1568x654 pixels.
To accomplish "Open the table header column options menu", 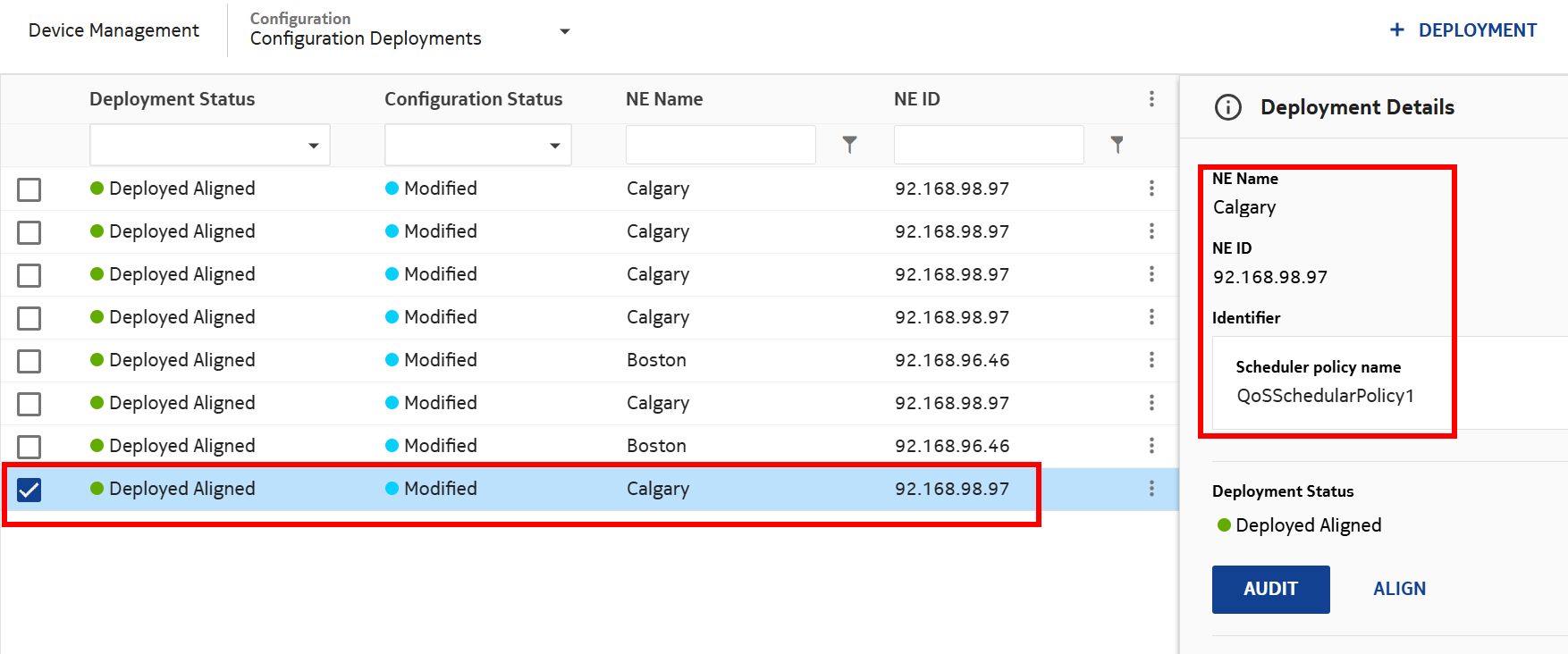I will pos(1151,99).
